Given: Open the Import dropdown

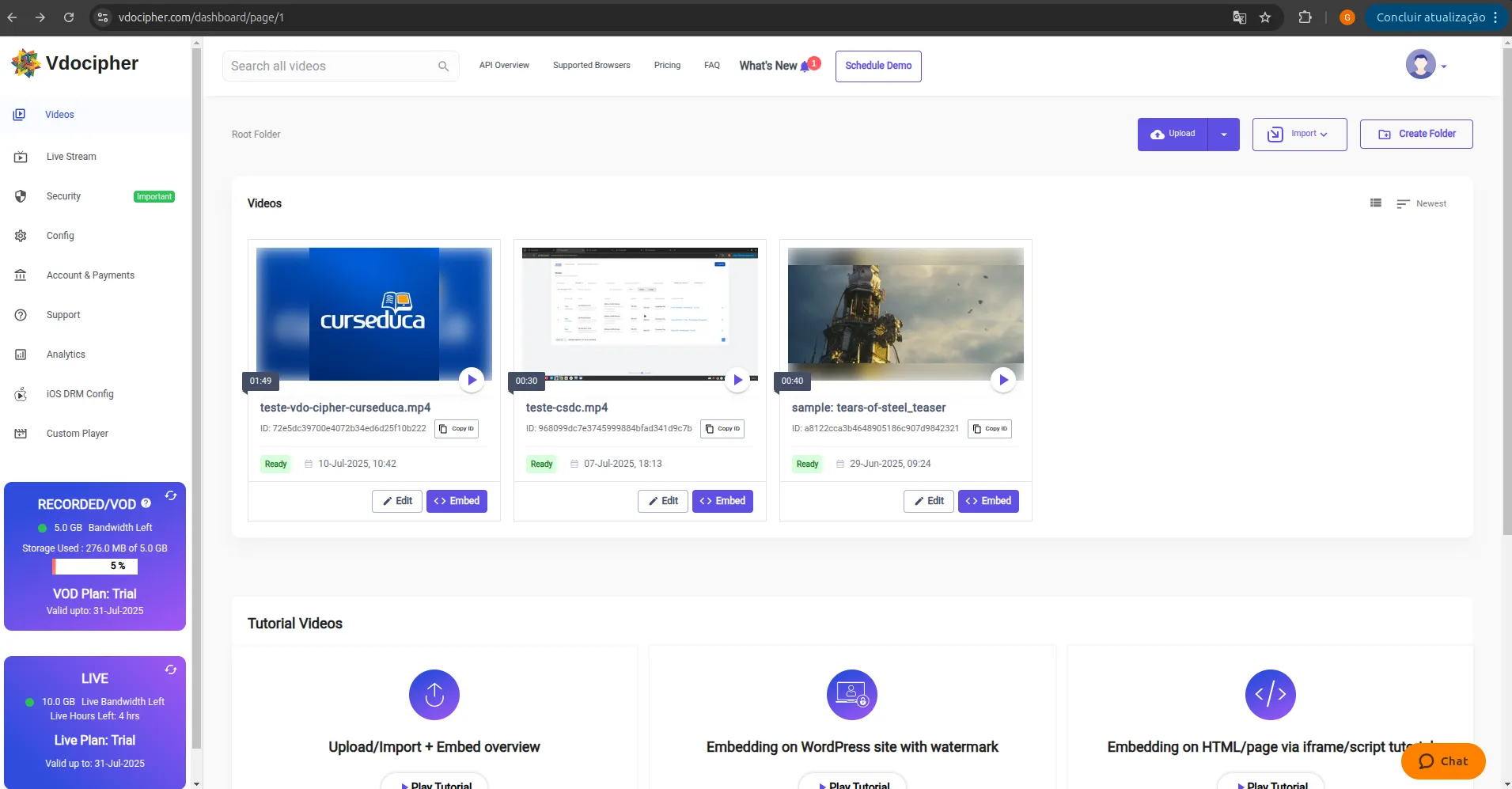Looking at the screenshot, I should (1299, 135).
